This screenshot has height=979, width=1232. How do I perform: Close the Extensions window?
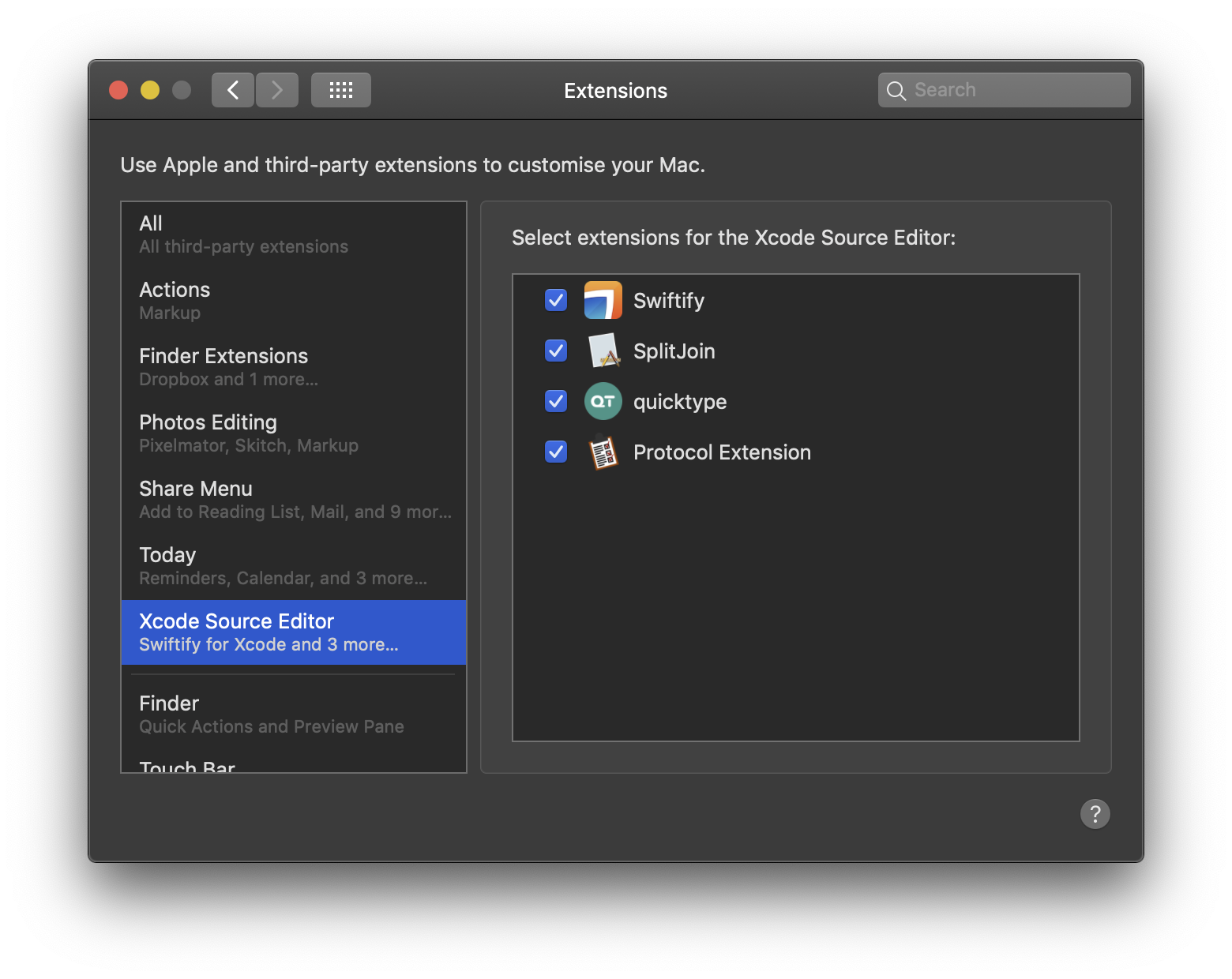pyautogui.click(x=118, y=90)
